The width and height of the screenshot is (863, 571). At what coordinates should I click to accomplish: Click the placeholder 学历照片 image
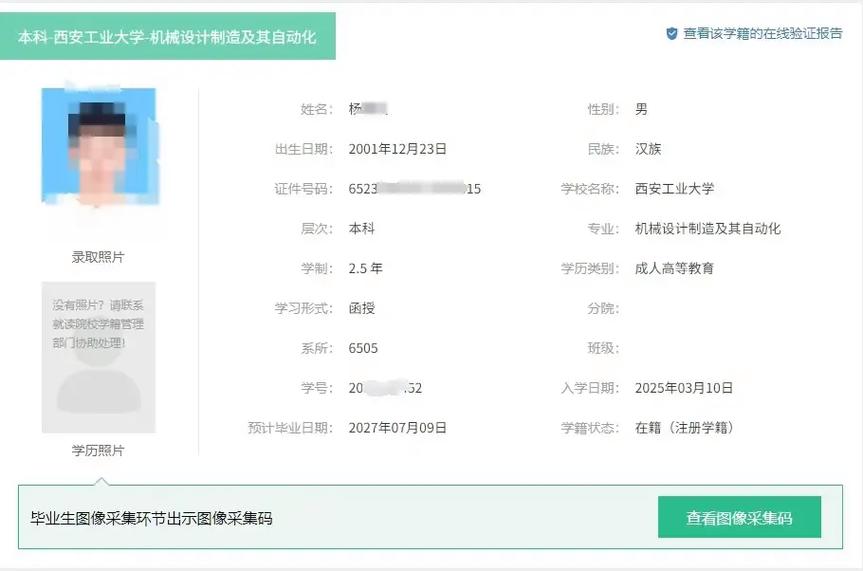[99, 357]
